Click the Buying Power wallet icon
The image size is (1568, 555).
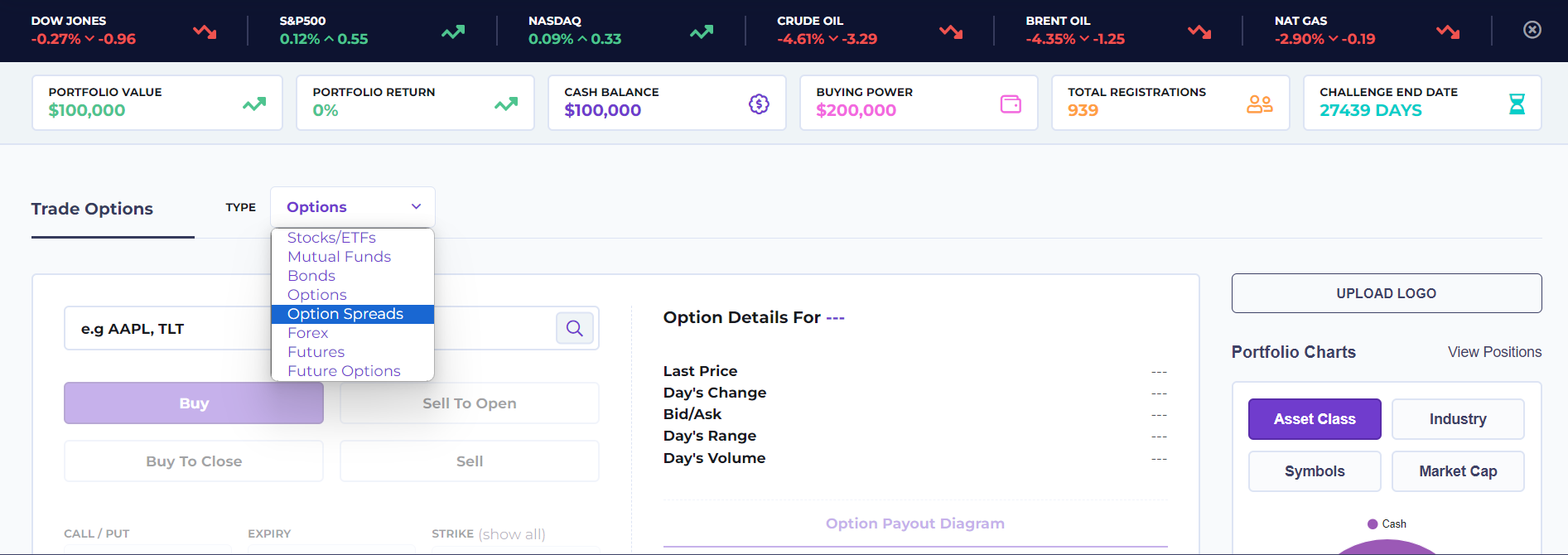[1011, 104]
